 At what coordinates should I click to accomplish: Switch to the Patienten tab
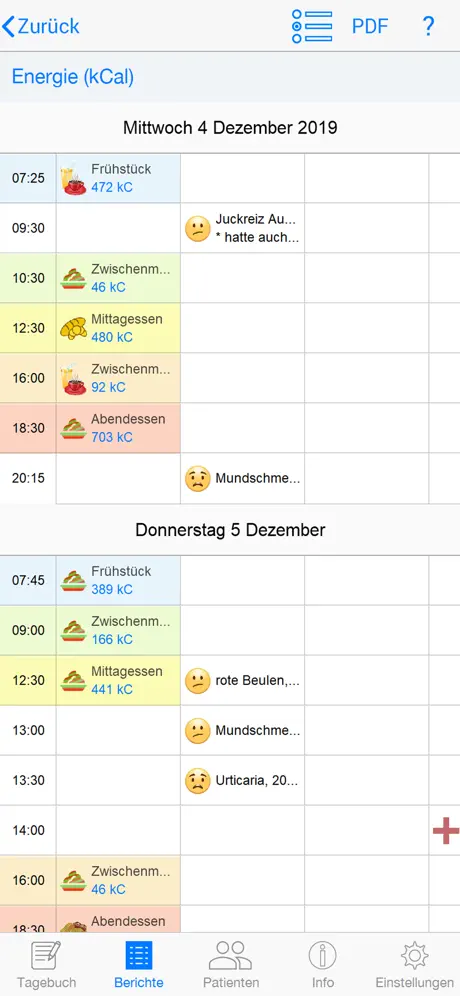(x=231, y=964)
